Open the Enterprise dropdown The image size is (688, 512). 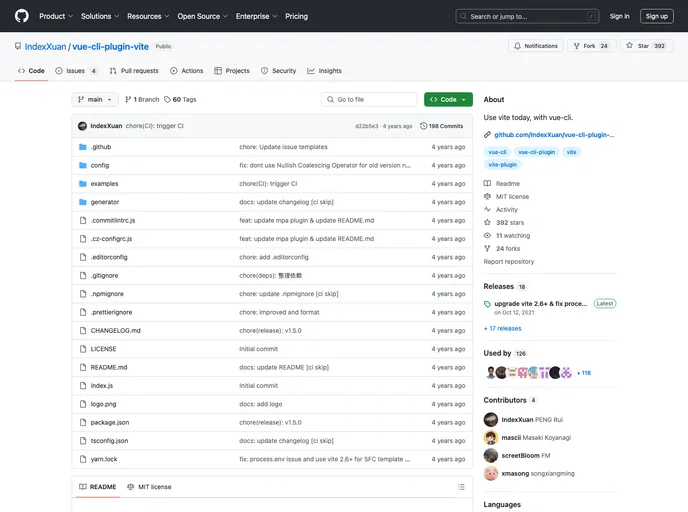pos(256,16)
